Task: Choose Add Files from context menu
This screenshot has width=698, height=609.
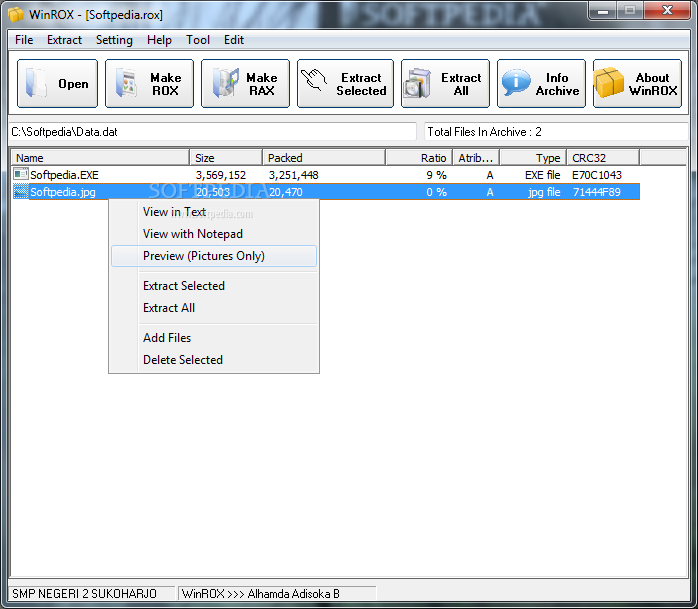Action: (x=214, y=338)
